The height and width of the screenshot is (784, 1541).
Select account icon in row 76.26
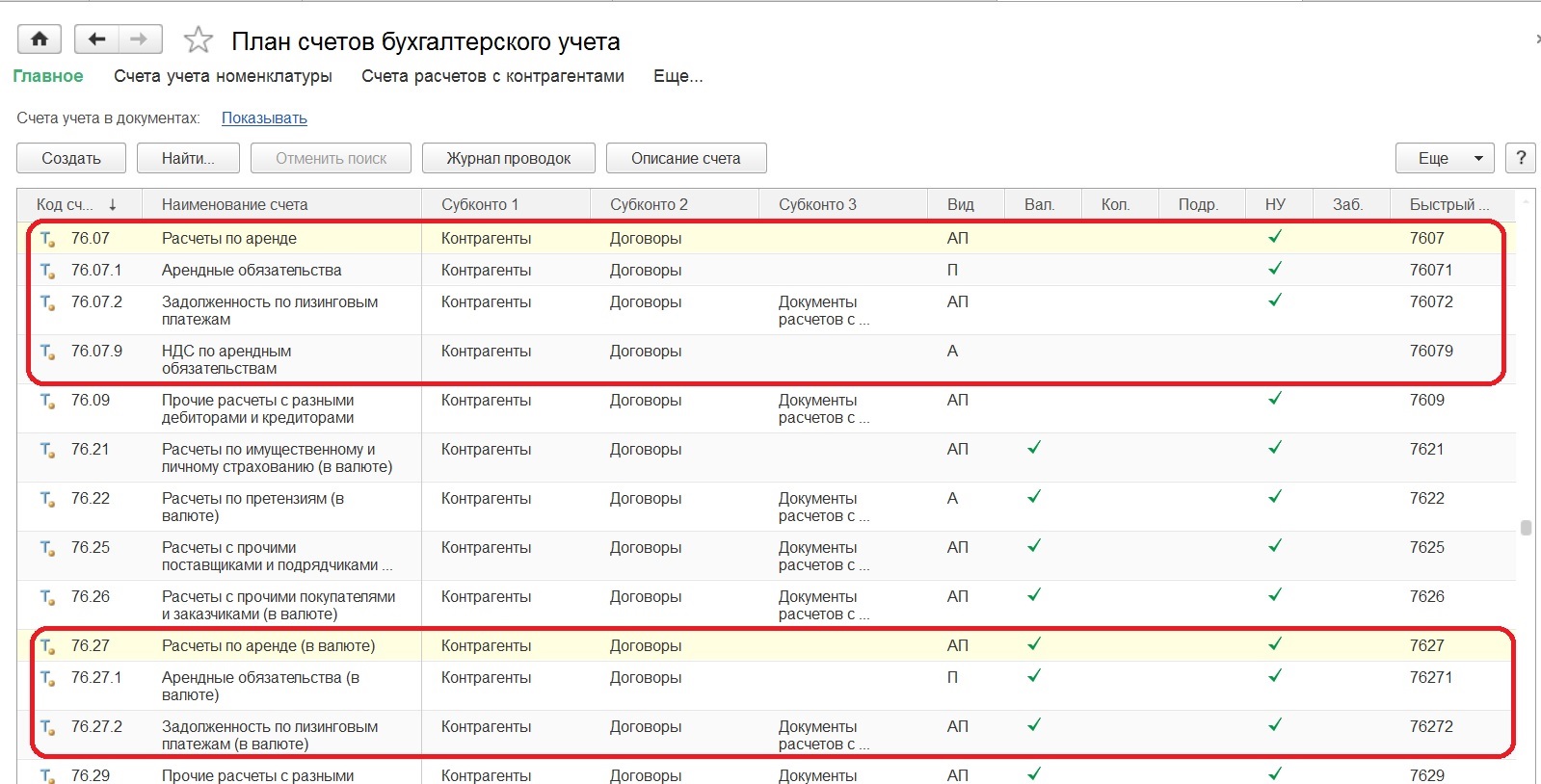point(47,597)
